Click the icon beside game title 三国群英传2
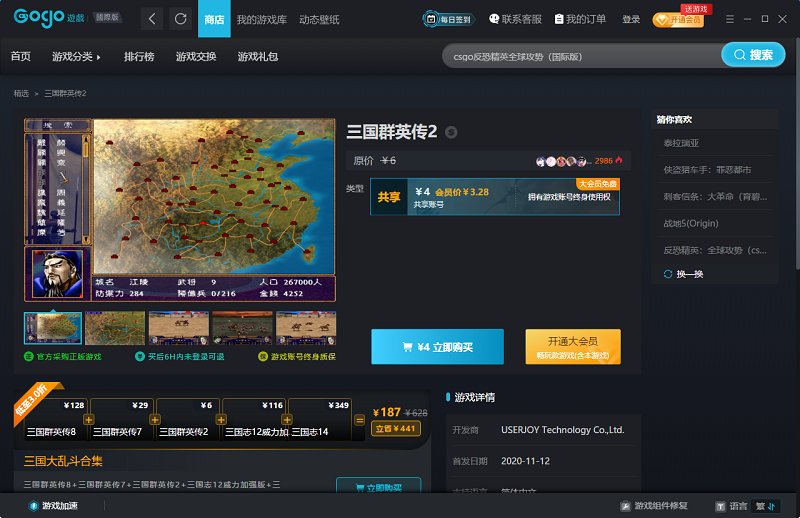Viewport: 800px width, 518px height. click(451, 132)
